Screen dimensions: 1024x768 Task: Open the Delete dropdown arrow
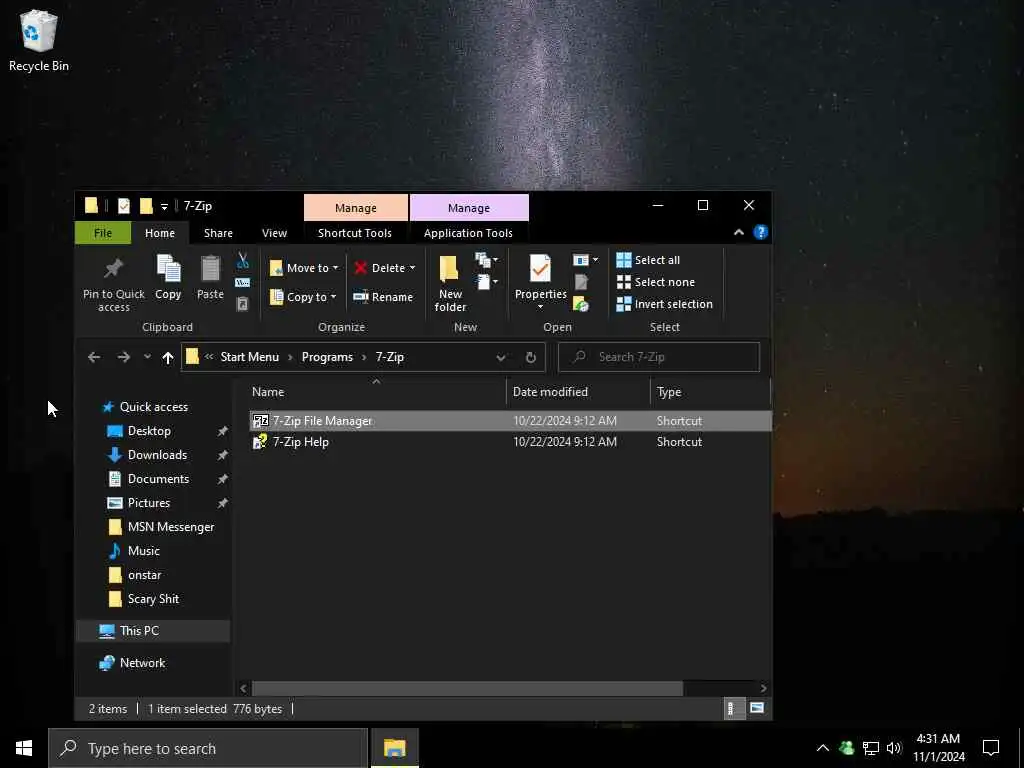[x=412, y=268]
